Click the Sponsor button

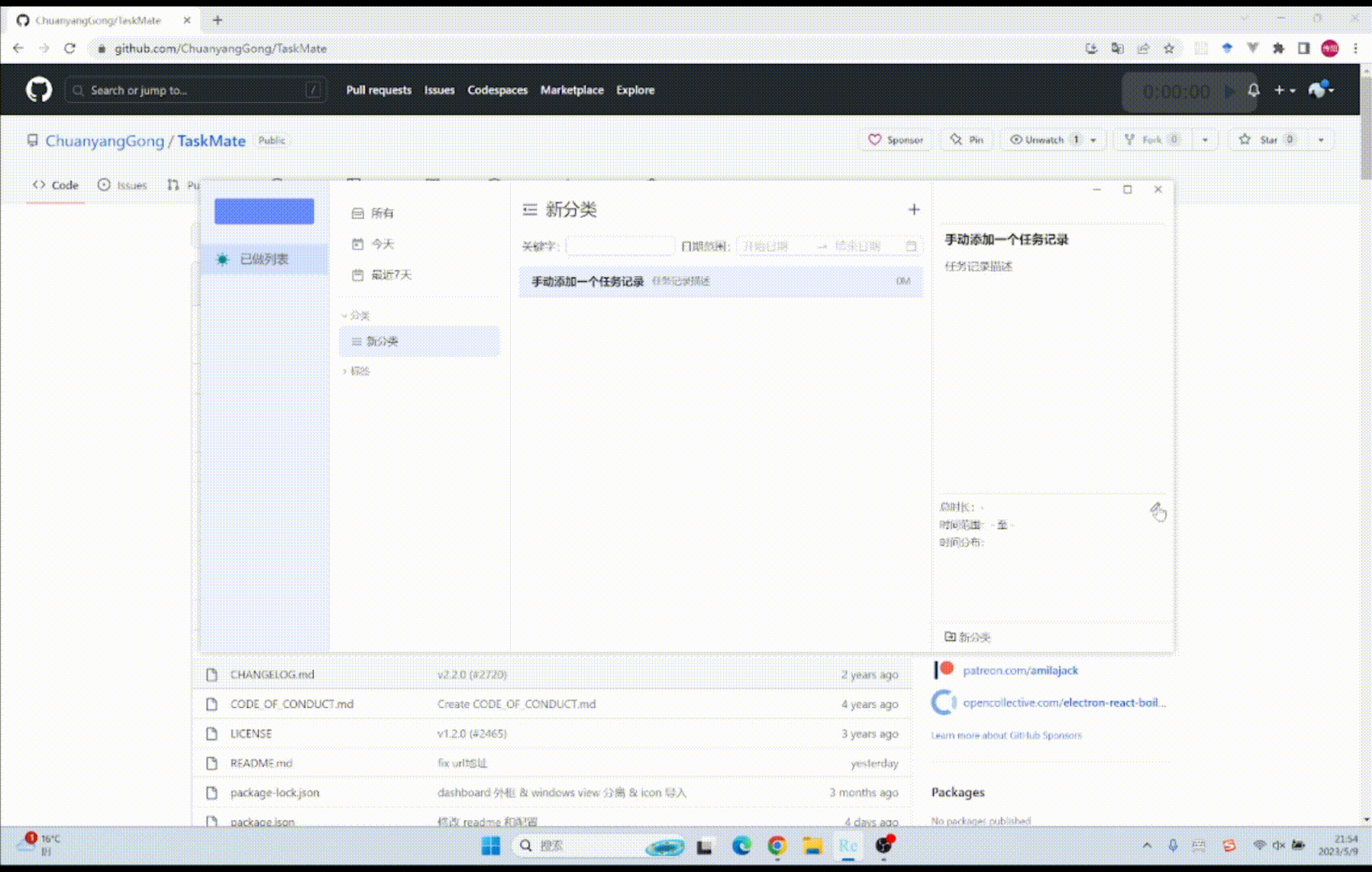[895, 139]
